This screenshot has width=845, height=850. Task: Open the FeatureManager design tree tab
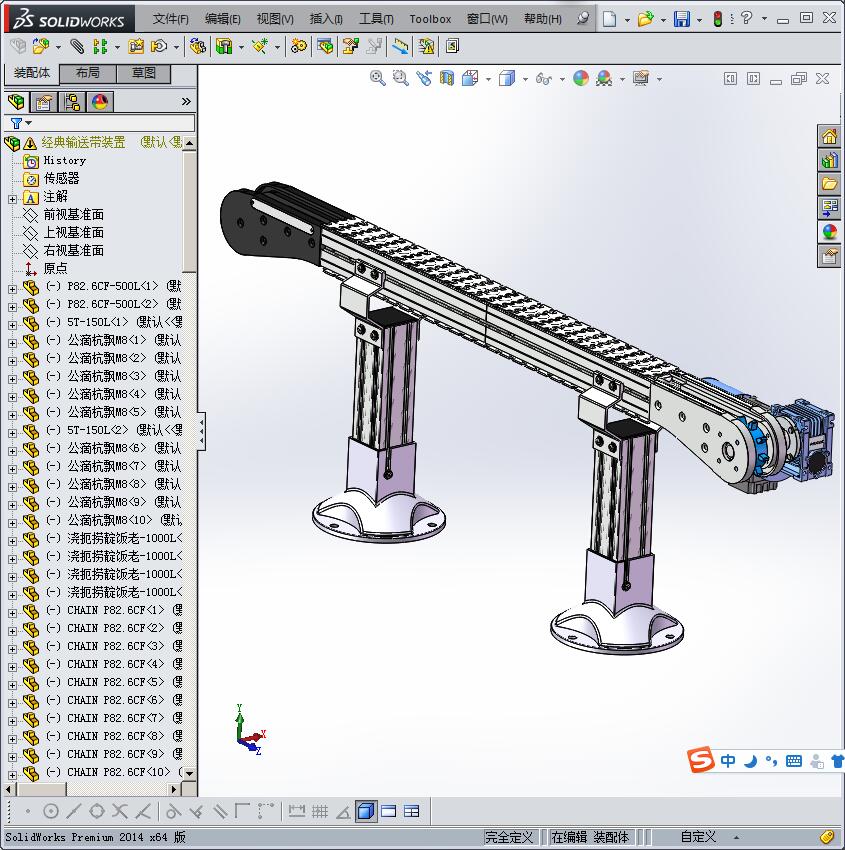pyautogui.click(x=16, y=102)
